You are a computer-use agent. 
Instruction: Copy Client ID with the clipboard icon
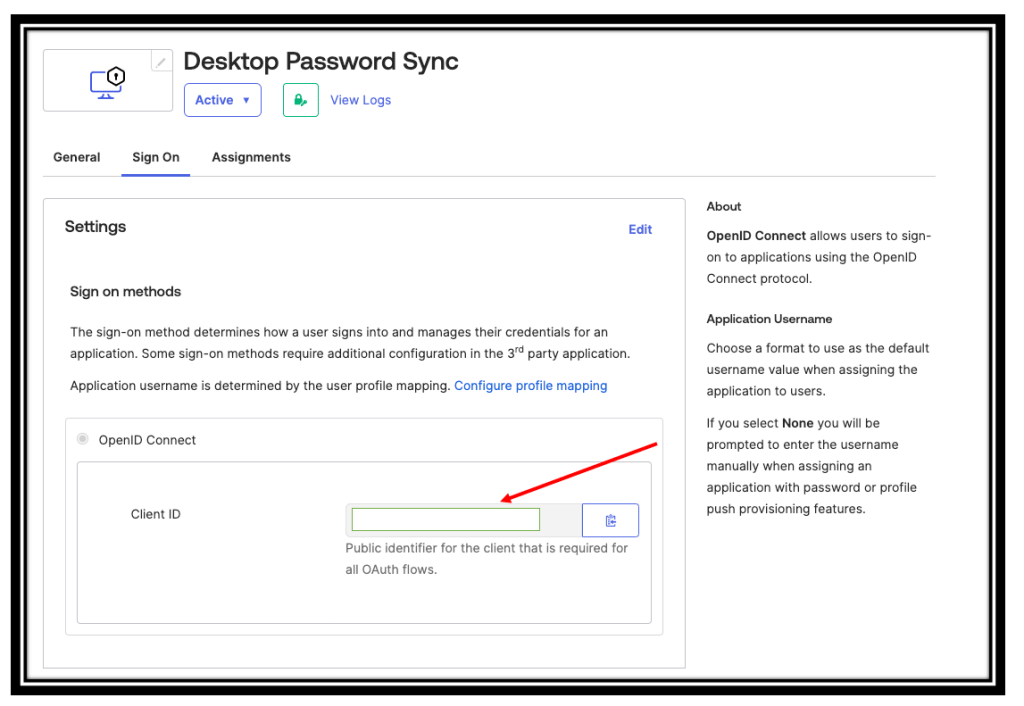(610, 520)
